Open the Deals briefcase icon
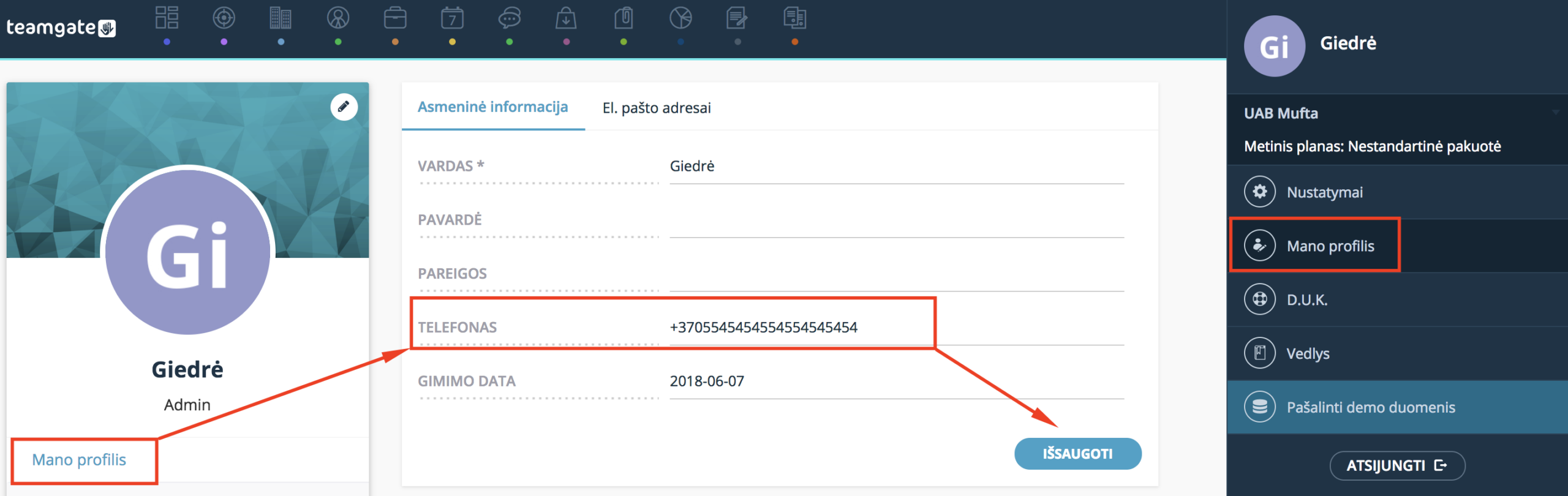The image size is (1568, 496). coord(395,18)
